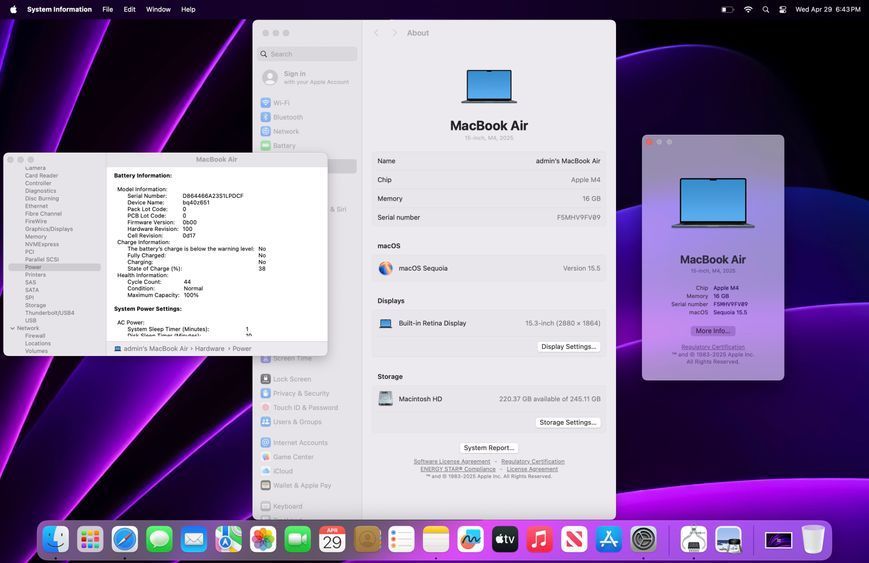This screenshot has width=869, height=563.
Task: Open Reminders app in Dock
Action: 401,539
